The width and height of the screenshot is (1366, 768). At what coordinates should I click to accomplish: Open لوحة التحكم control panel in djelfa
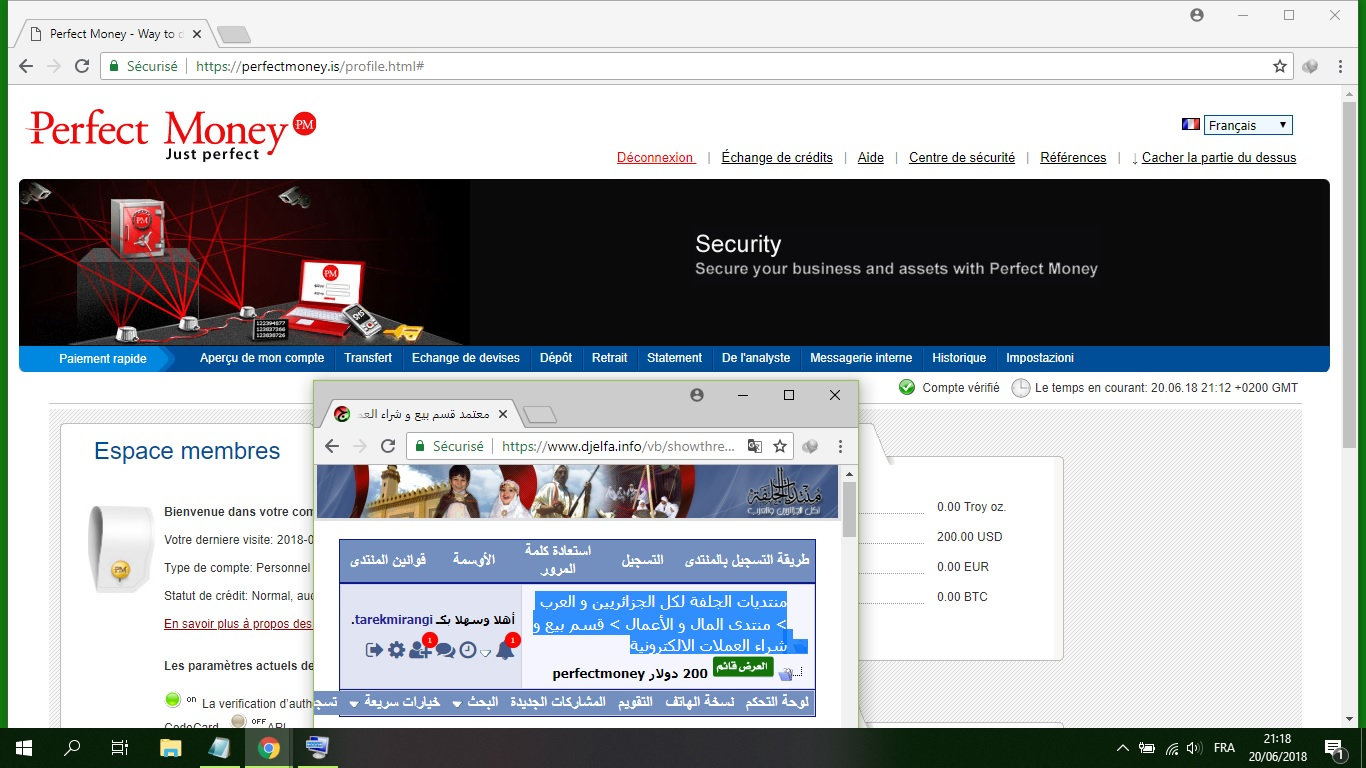pos(777,703)
